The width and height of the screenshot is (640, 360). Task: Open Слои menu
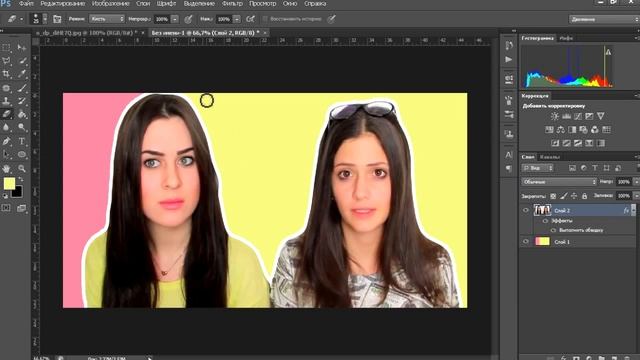(143, 4)
